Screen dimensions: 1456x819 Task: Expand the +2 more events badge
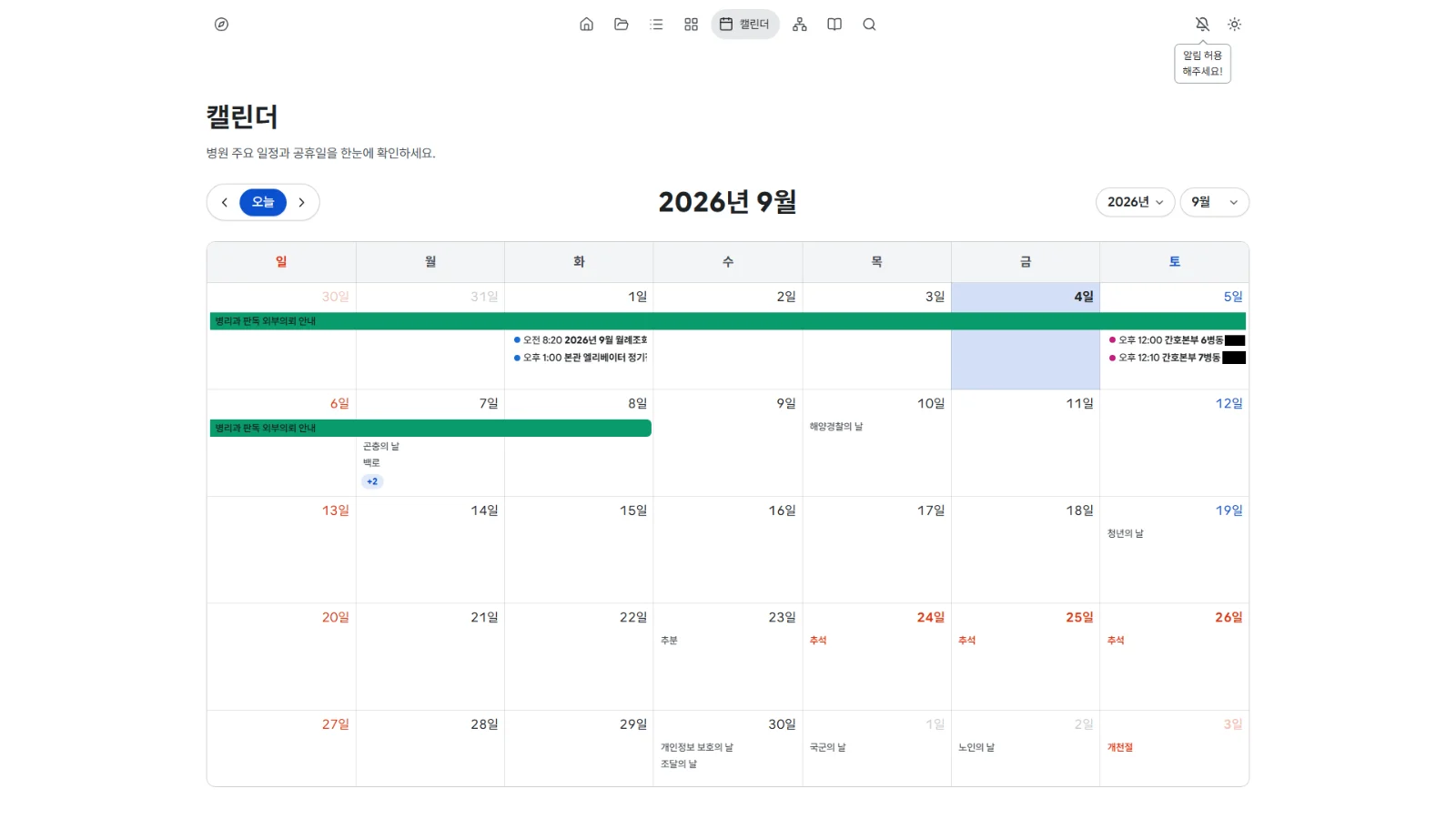tap(372, 481)
